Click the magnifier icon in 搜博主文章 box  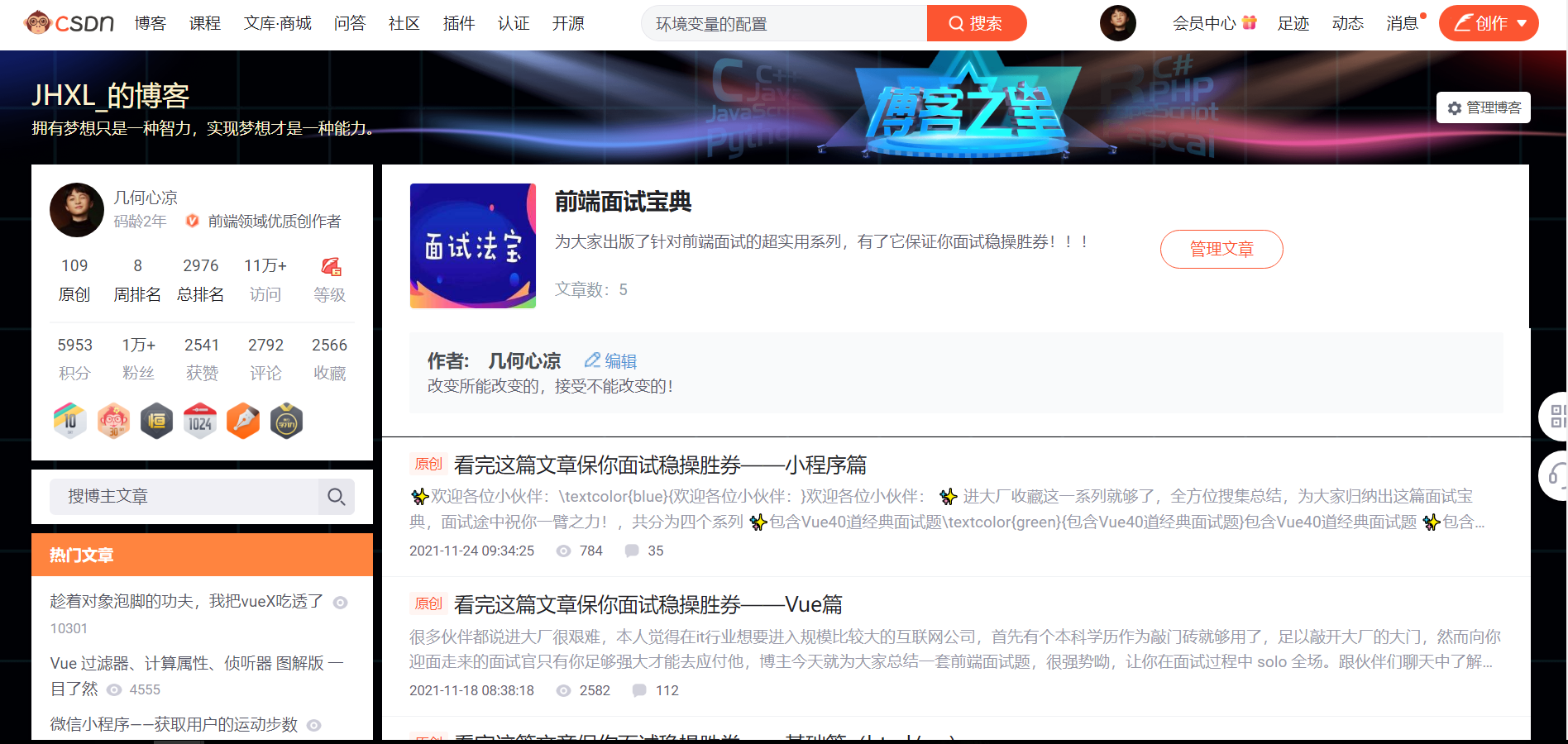point(337,497)
